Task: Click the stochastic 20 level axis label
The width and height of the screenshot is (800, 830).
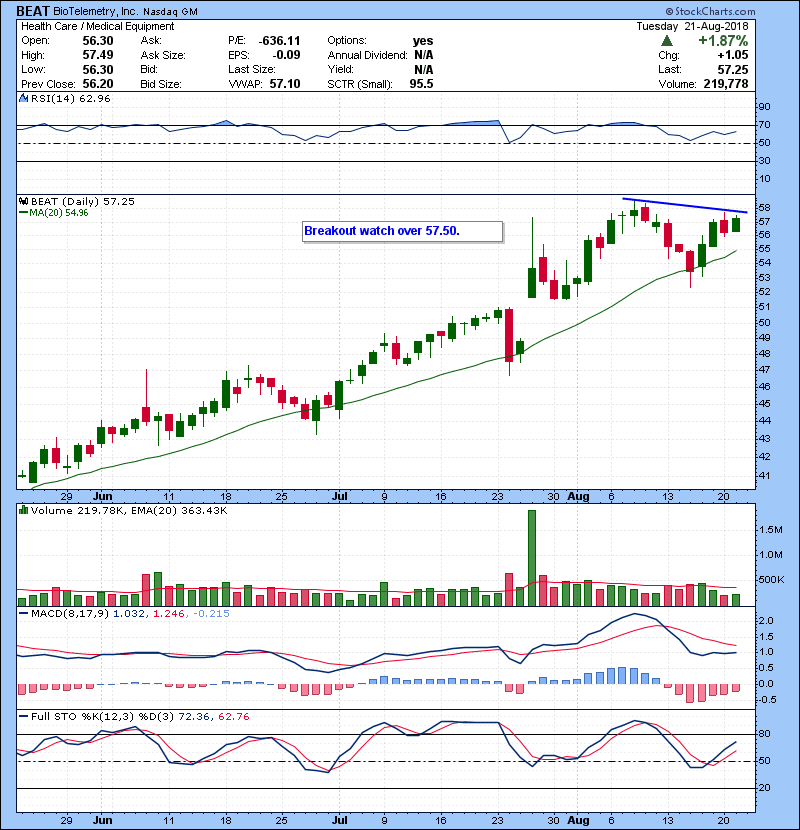Action: click(x=765, y=788)
